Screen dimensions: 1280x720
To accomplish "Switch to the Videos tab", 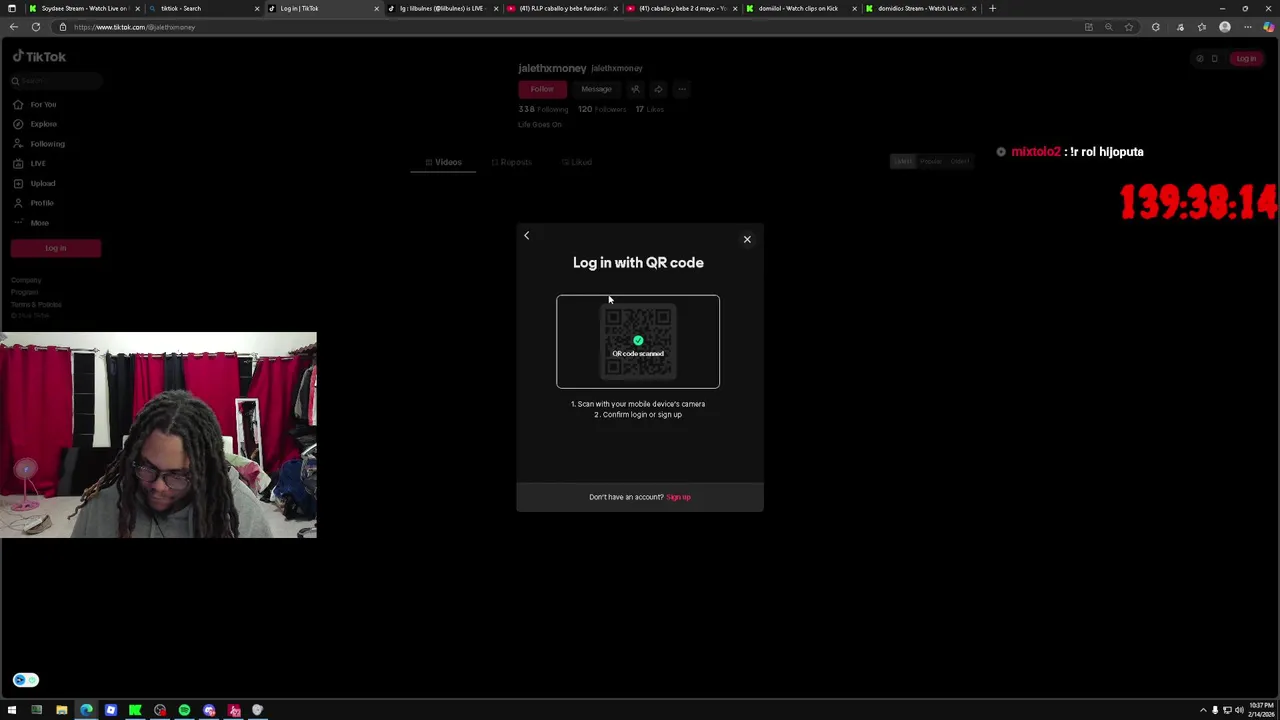I will point(443,162).
